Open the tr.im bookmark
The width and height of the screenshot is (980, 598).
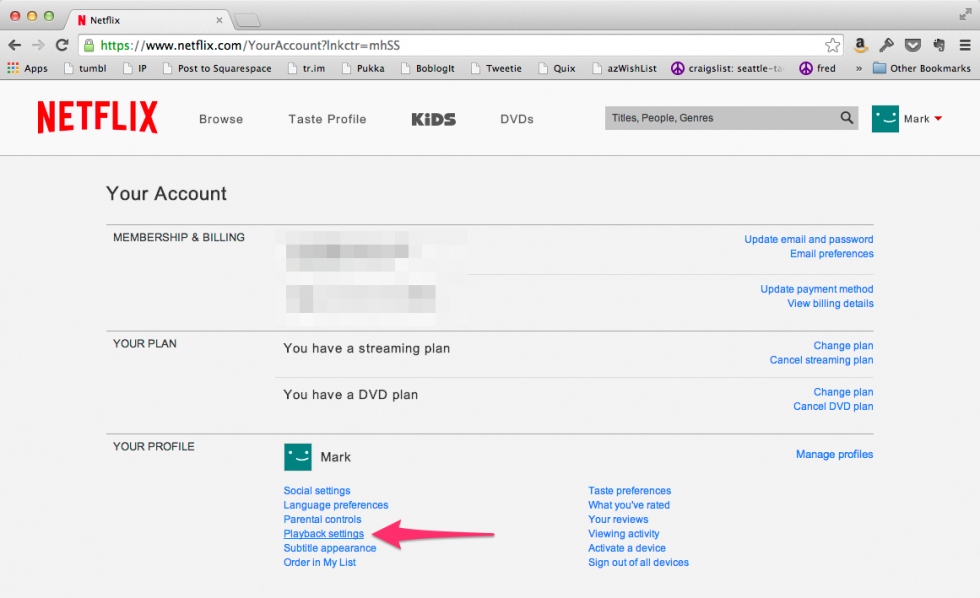tap(306, 68)
